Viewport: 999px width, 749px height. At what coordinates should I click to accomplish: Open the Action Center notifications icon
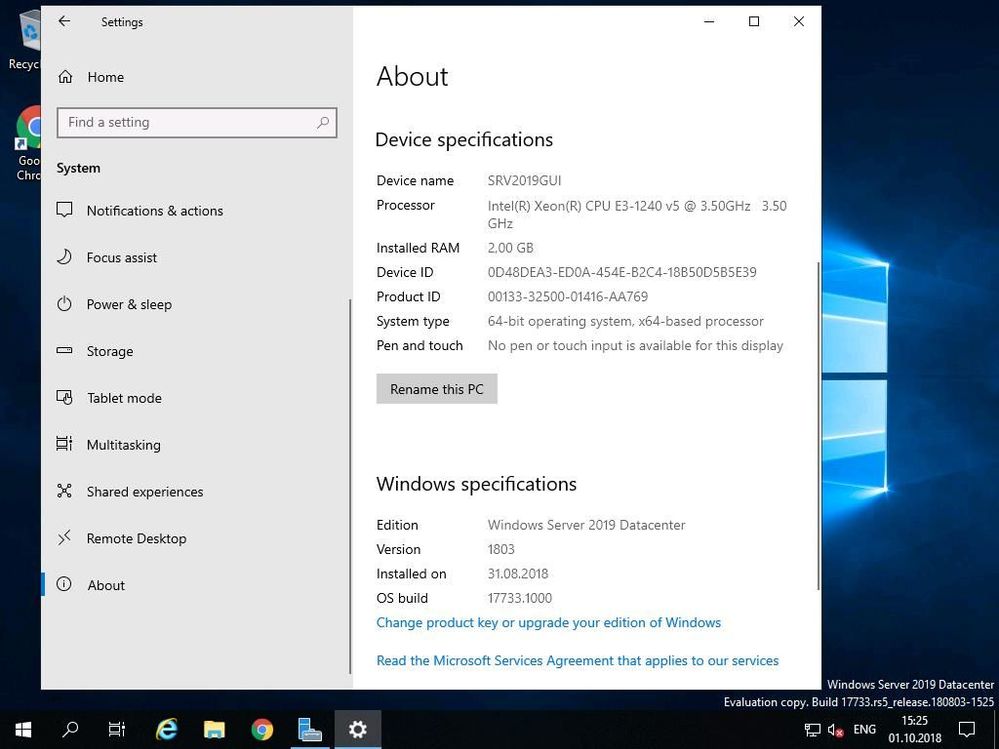[967, 730]
